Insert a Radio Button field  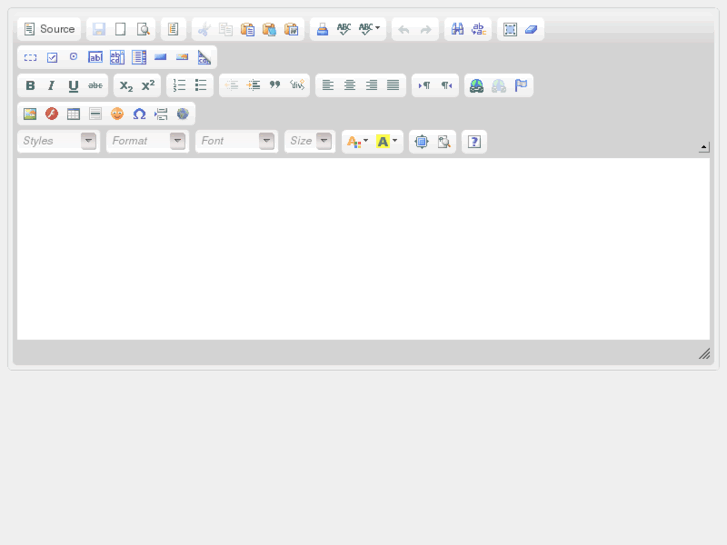pyautogui.click(x=74, y=58)
